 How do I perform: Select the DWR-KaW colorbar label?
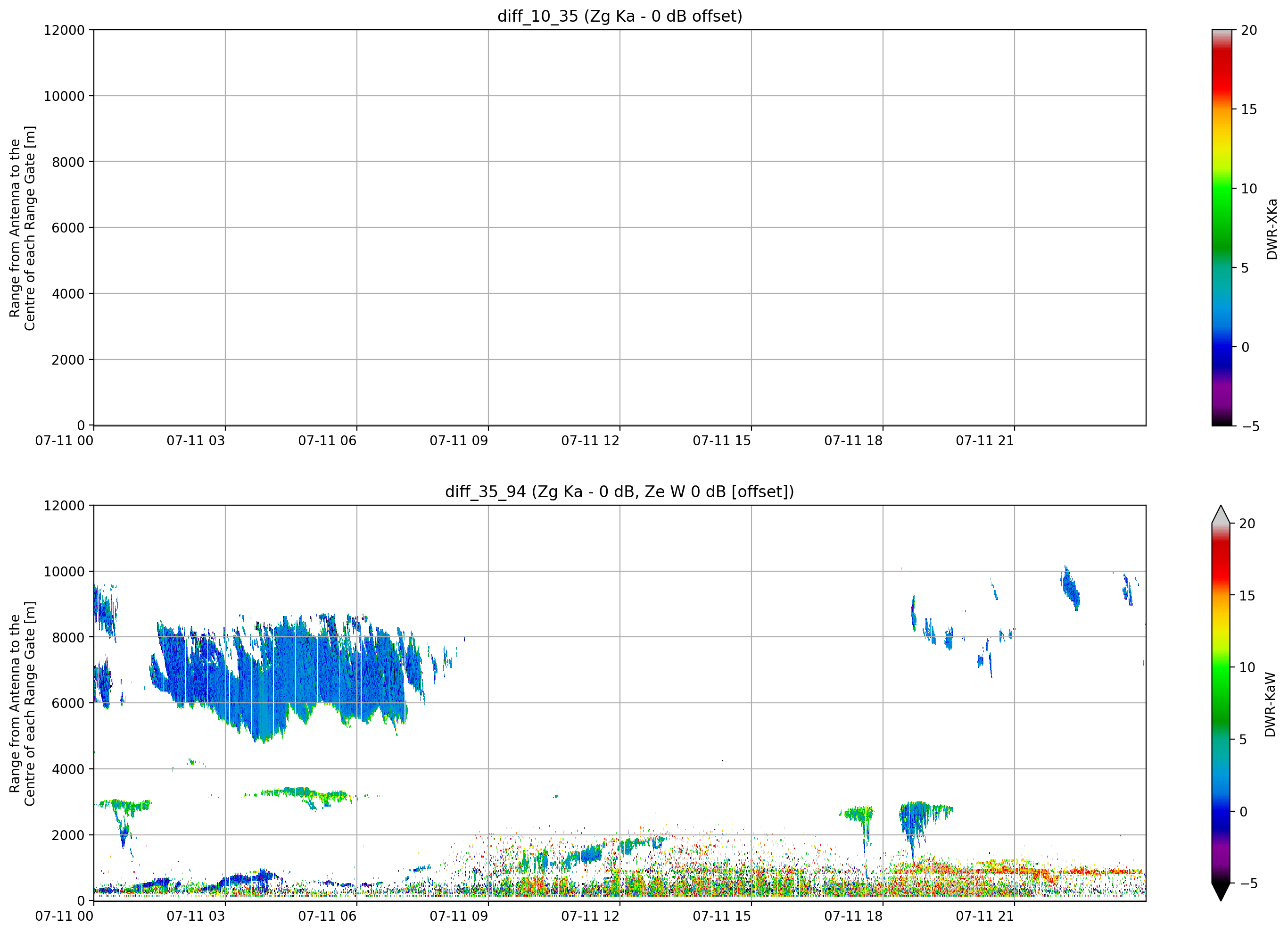(x=1271, y=705)
